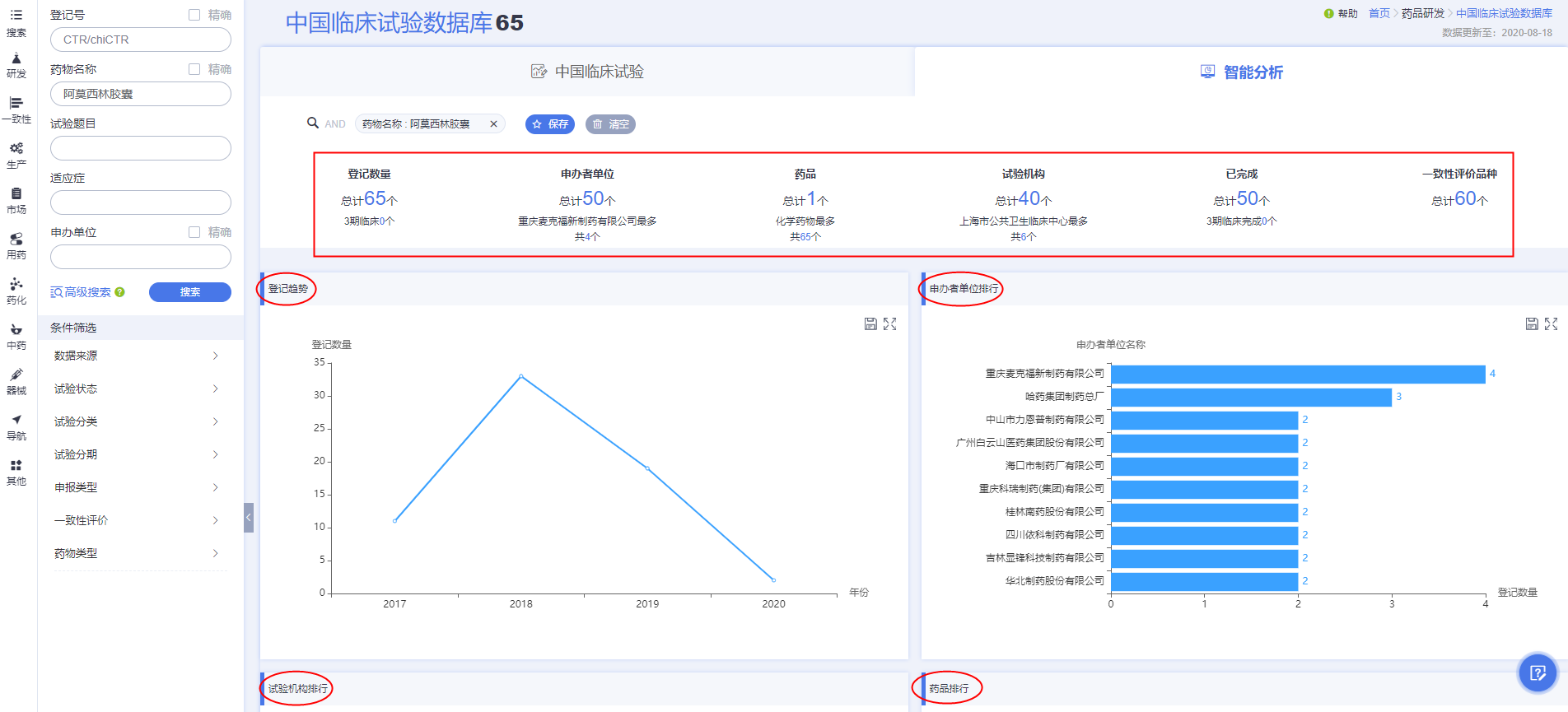Expand the 申办者单位排行 chart to fullscreen
This screenshot has height=712, width=1568.
click(x=1552, y=324)
